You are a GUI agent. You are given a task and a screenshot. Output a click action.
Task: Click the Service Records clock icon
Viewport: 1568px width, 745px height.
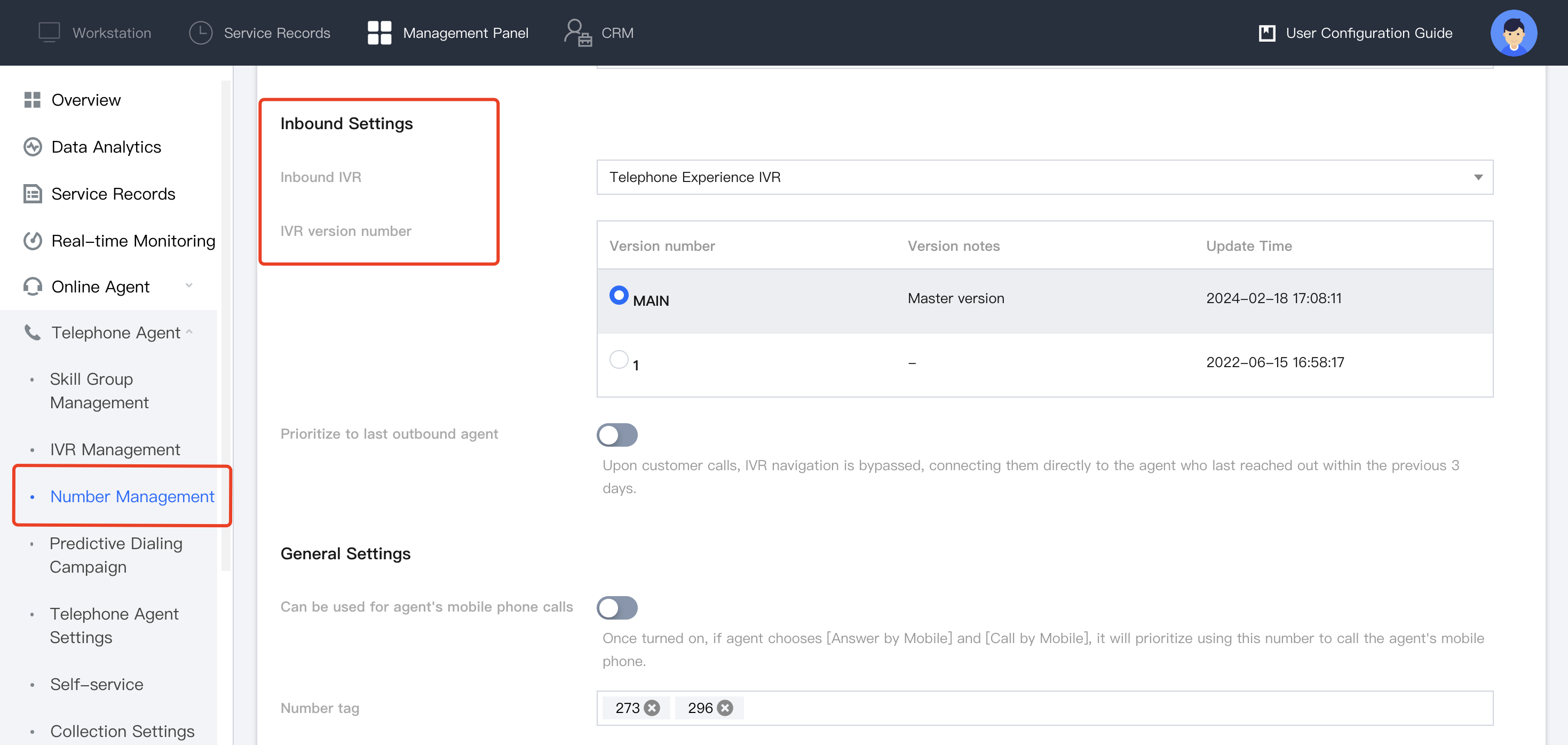click(200, 32)
